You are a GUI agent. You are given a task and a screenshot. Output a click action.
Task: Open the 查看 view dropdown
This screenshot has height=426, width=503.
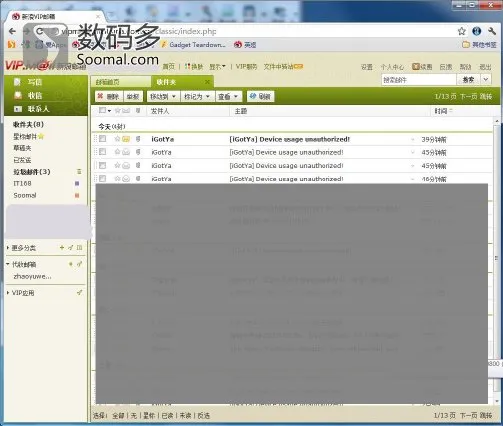pos(228,96)
